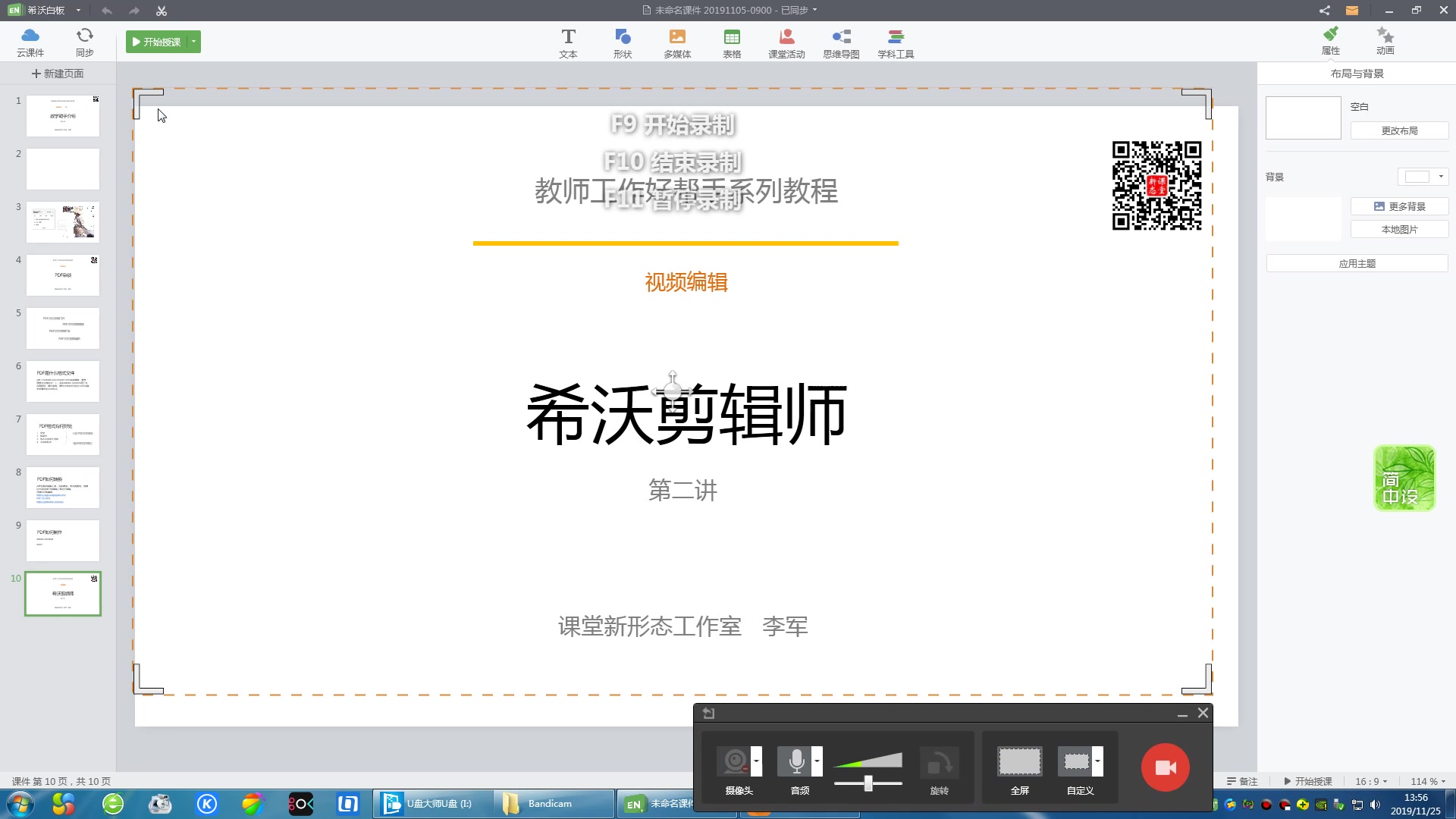Image resolution: width=1456 pixels, height=819 pixels.
Task: Click the green 开始授课 button
Action: 157,42
